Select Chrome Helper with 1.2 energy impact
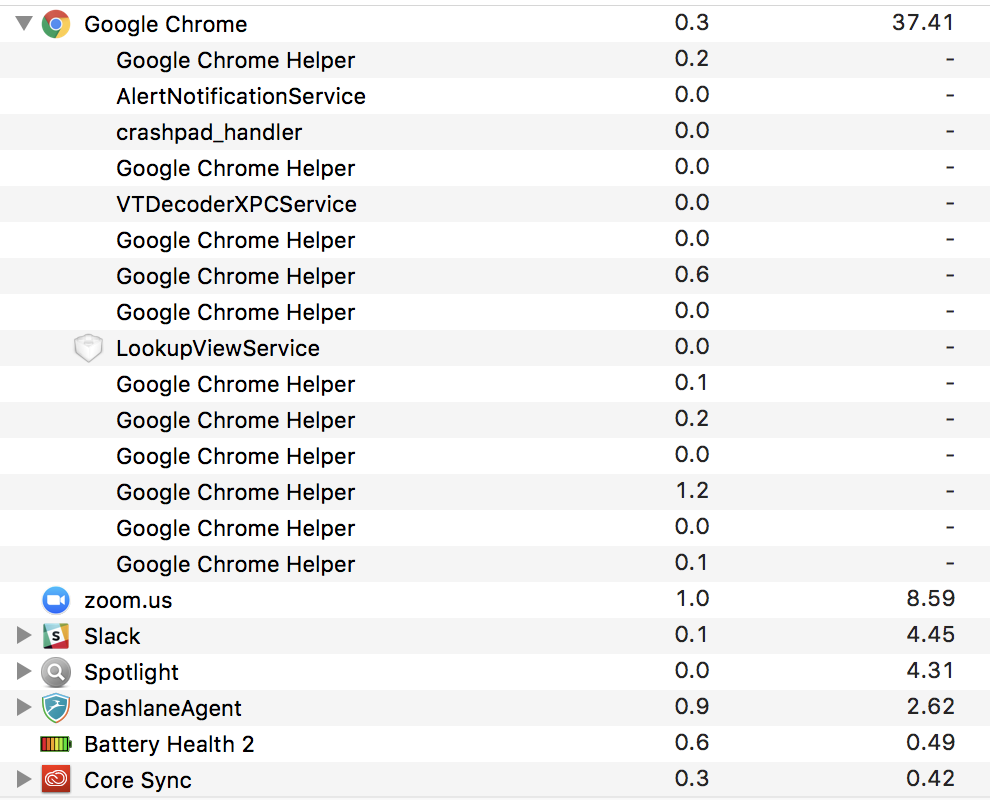 (236, 492)
